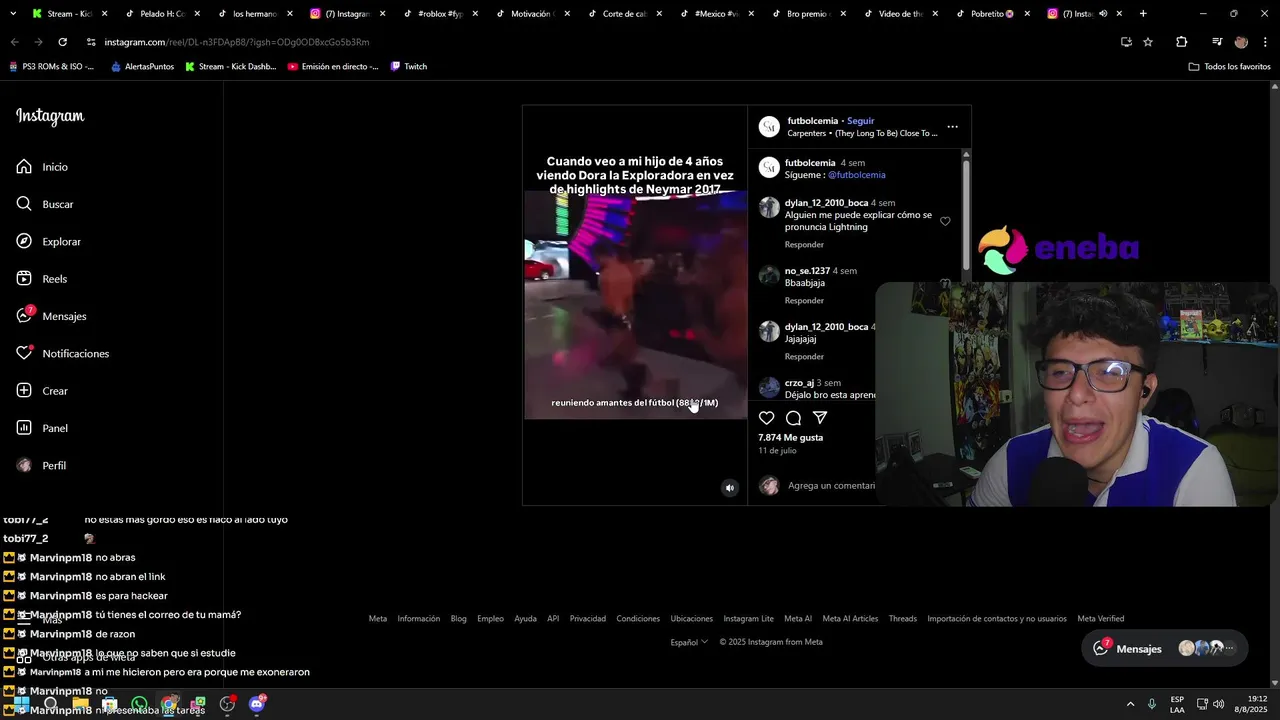Toggle reel audio mute button
1280x720 pixels.
[729, 488]
